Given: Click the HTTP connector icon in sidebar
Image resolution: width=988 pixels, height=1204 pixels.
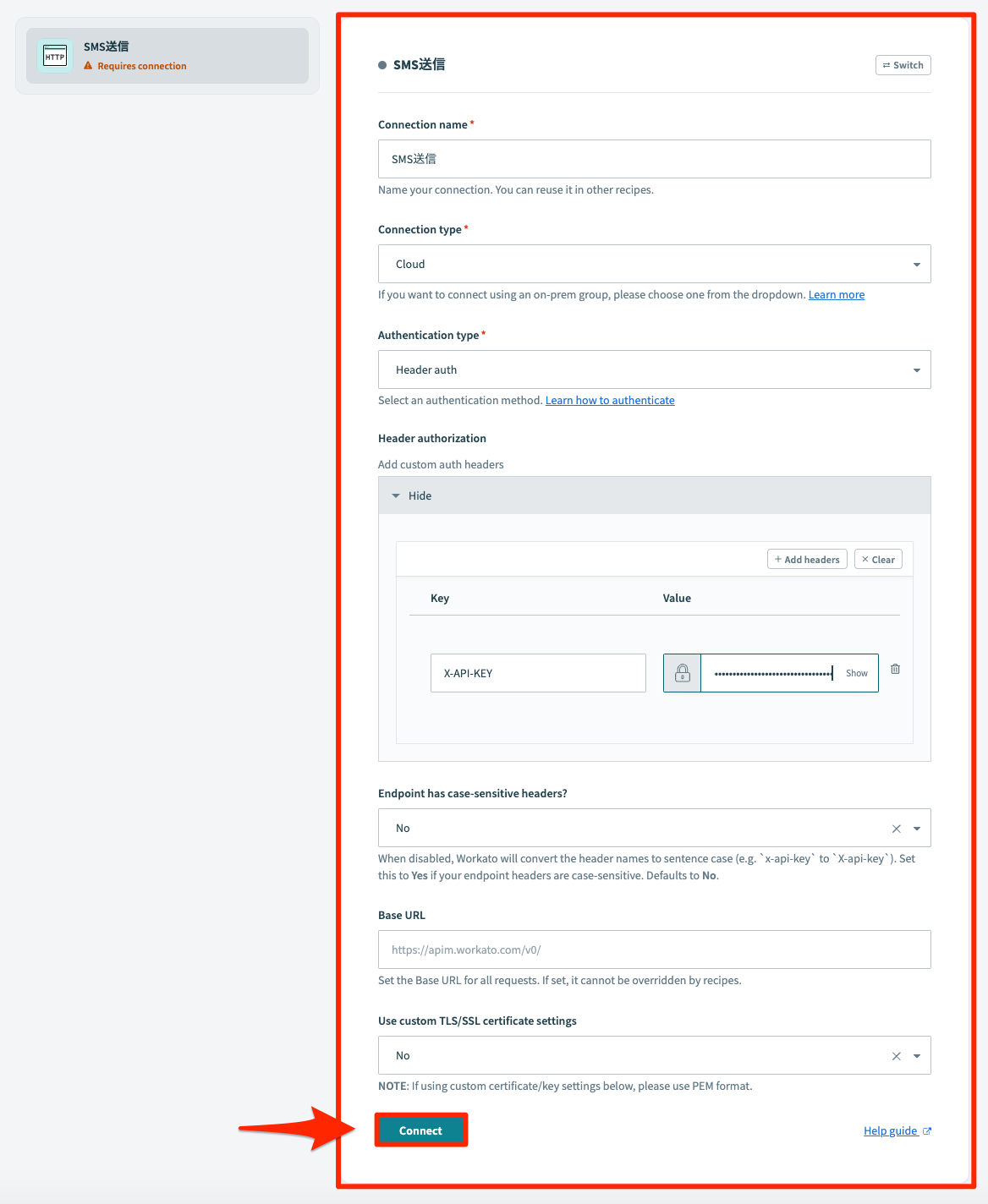Looking at the screenshot, I should pos(55,56).
